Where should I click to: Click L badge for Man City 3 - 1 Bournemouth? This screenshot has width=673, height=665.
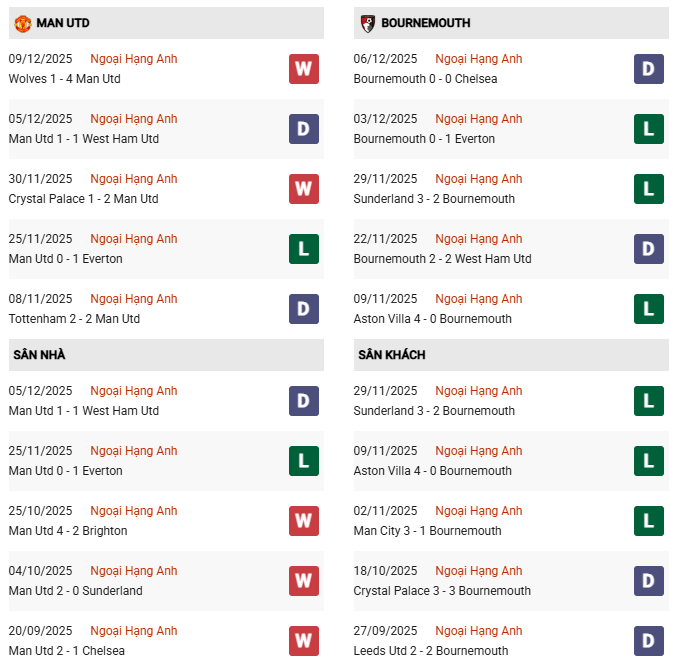click(649, 521)
